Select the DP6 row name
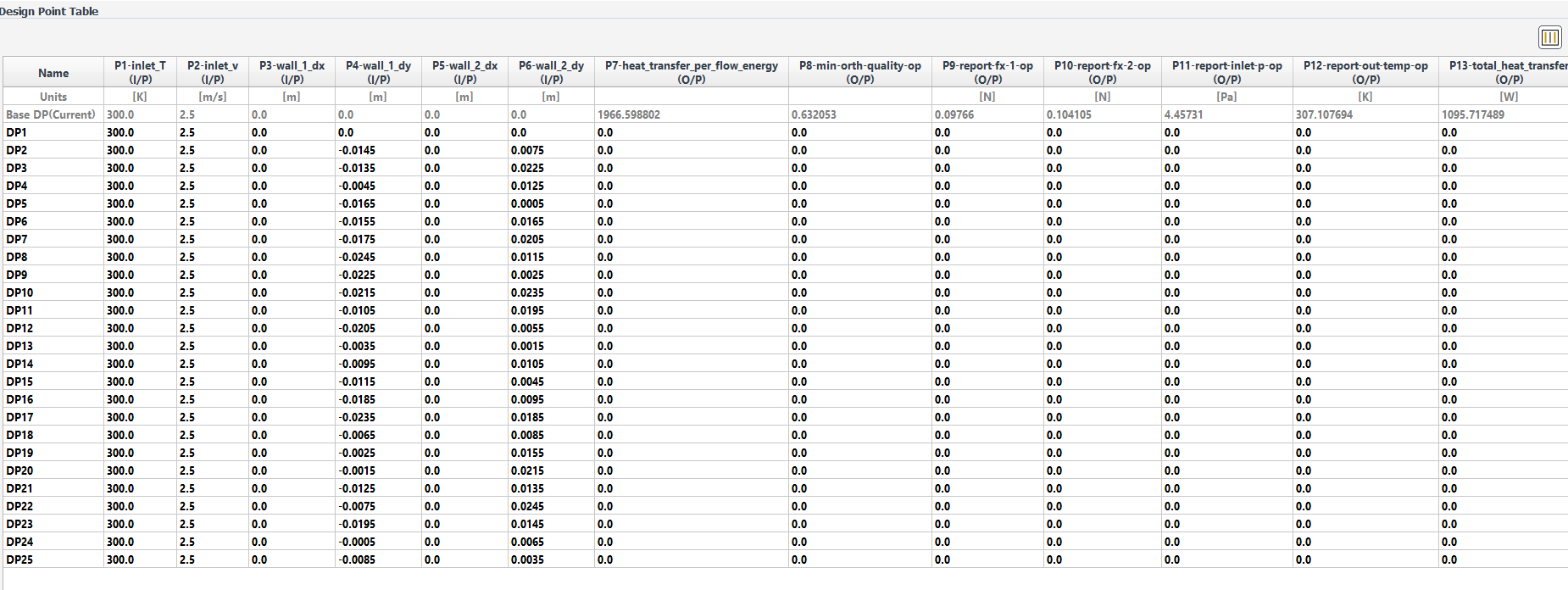The height and width of the screenshot is (590, 1568). pyautogui.click(x=17, y=221)
